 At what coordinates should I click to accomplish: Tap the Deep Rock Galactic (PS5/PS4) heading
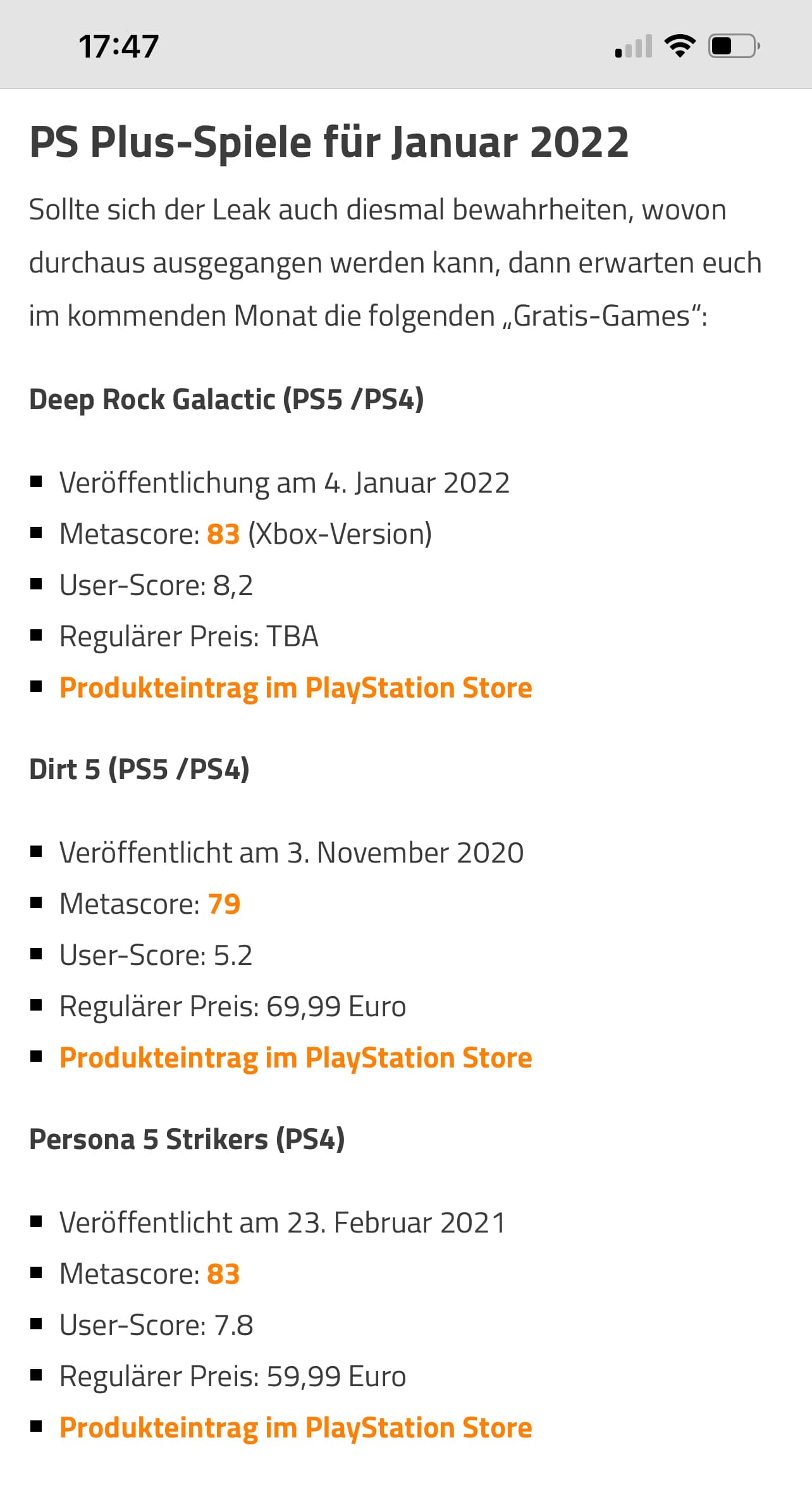pos(226,400)
